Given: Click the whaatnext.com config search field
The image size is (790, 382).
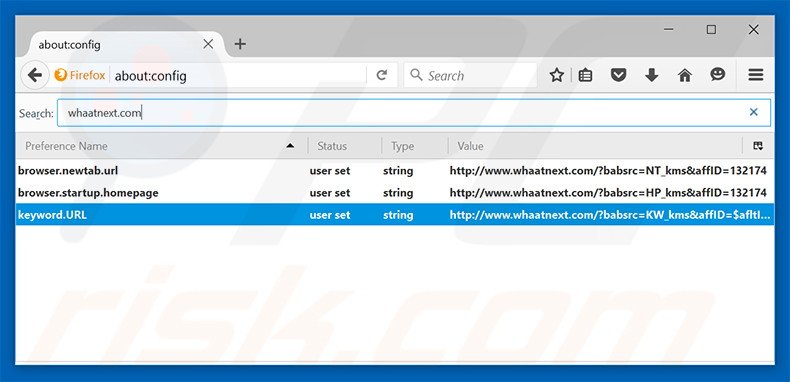Looking at the screenshot, I should 413,112.
